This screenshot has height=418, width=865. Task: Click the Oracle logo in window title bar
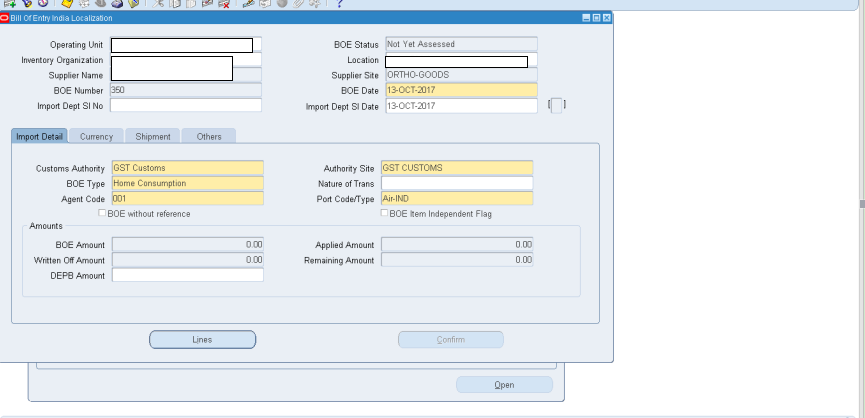[x=4, y=18]
